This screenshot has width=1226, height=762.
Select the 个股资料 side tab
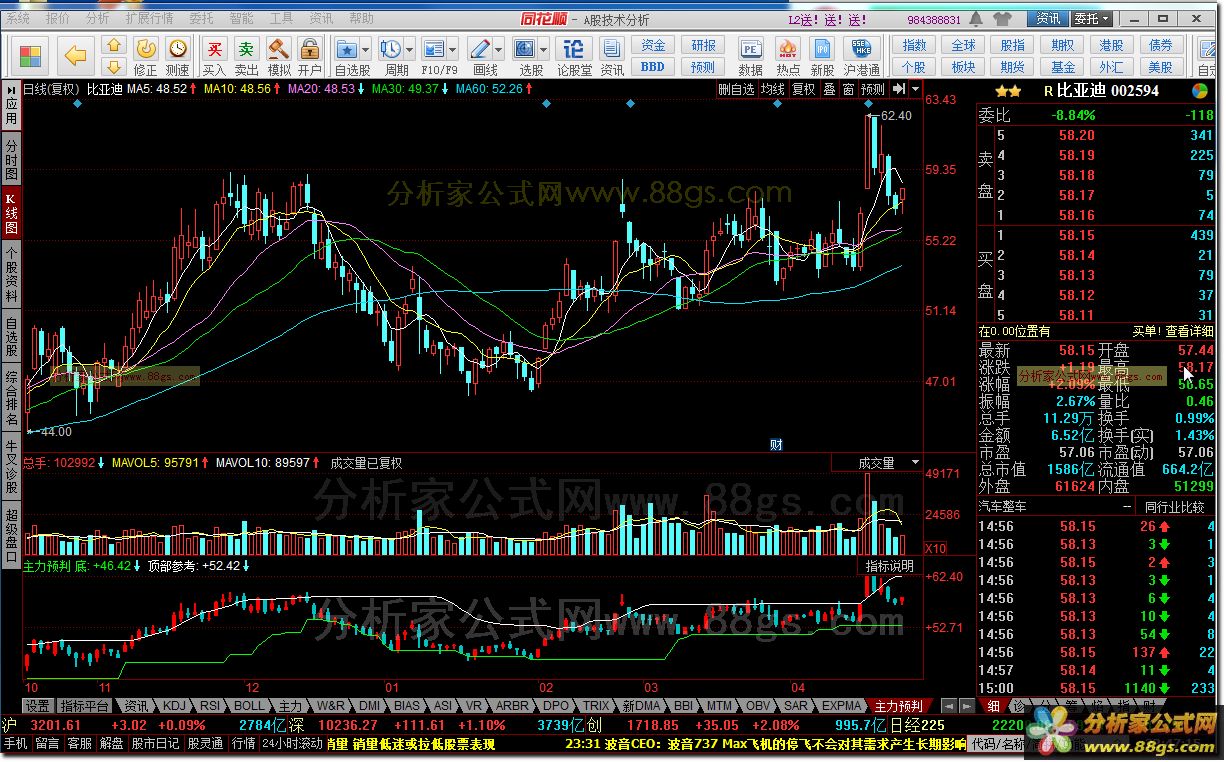coord(11,275)
